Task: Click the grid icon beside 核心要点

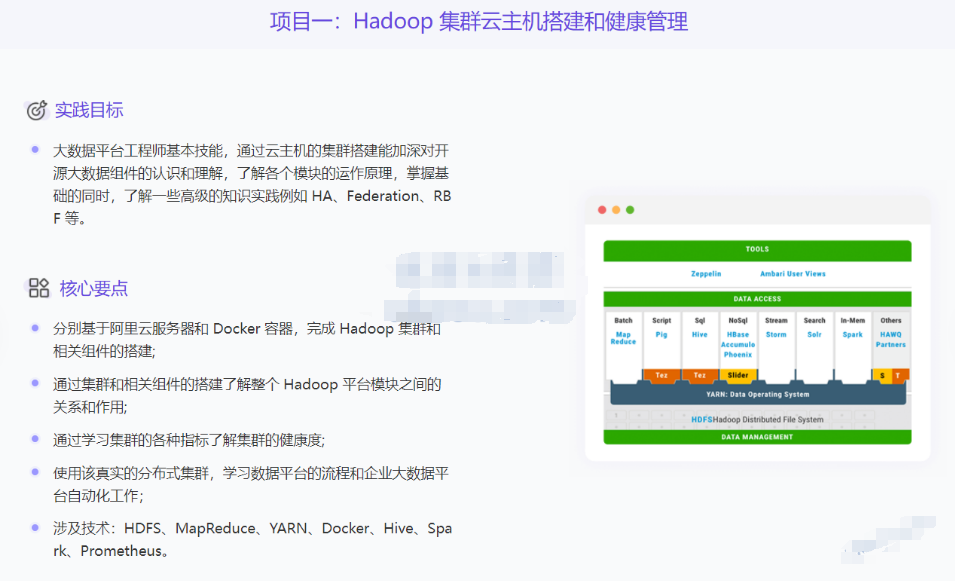Action: pos(39,289)
